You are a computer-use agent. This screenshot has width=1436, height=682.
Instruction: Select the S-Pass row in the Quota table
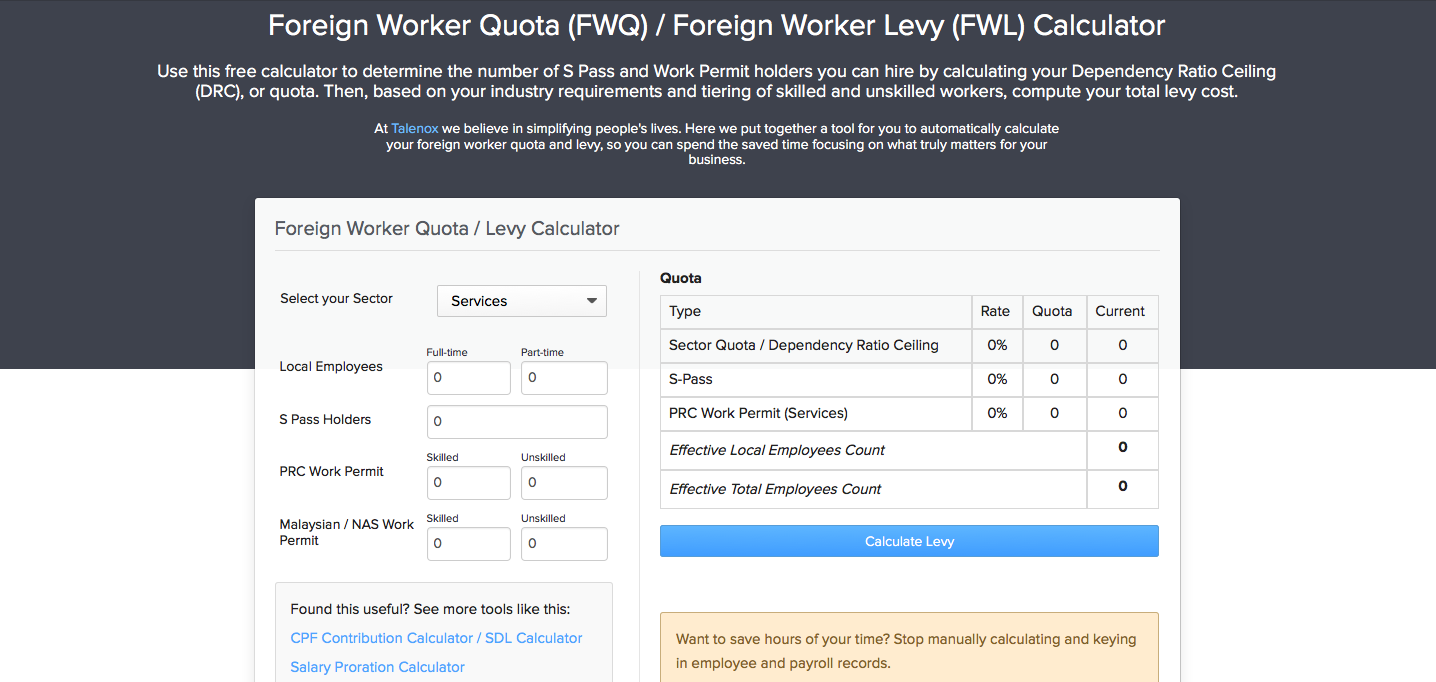(x=815, y=379)
